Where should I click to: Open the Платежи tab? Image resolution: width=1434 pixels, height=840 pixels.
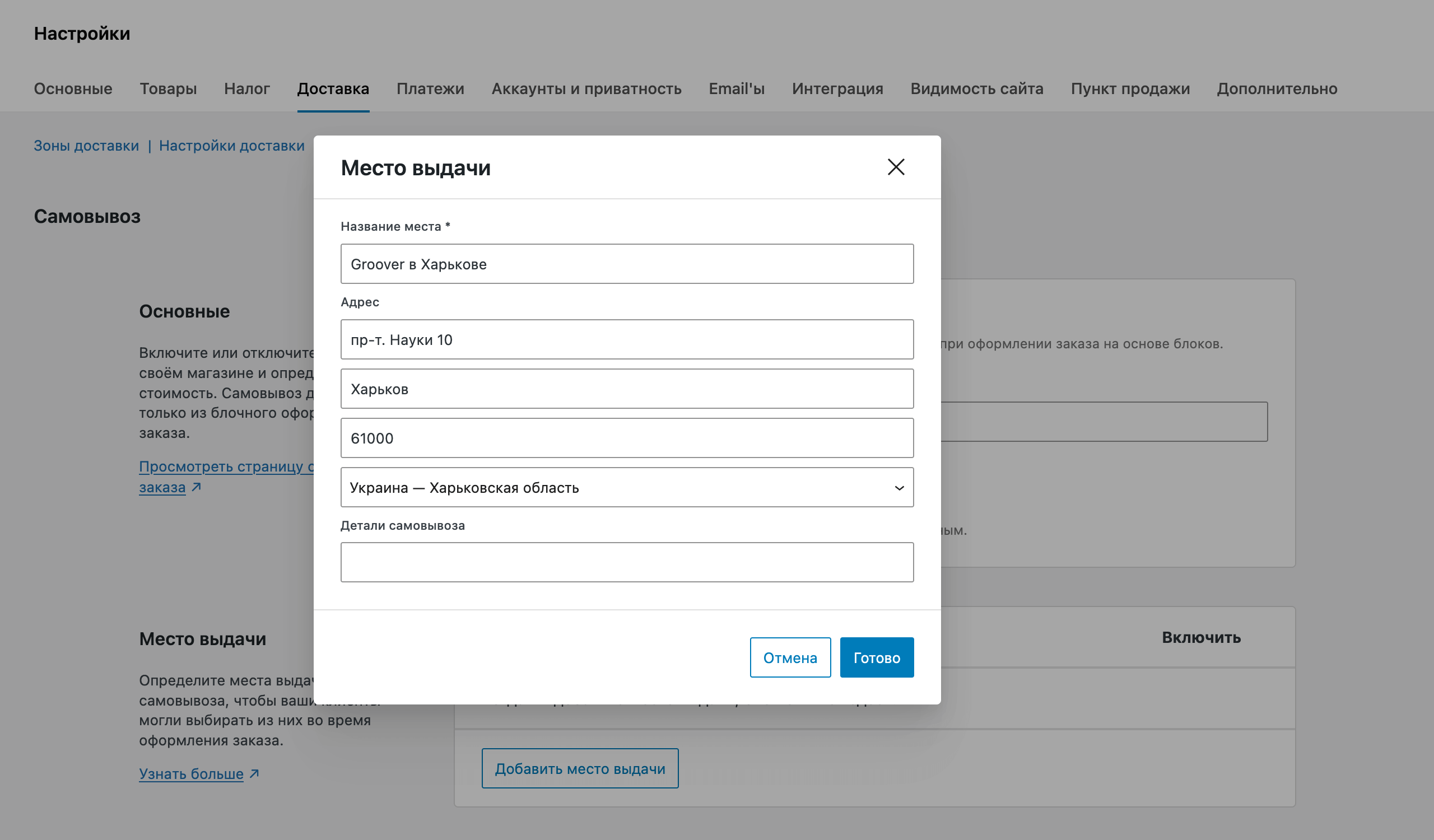[x=430, y=88]
